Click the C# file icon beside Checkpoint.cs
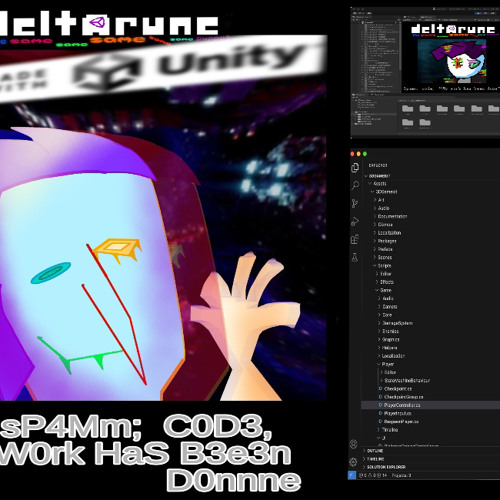 (x=380, y=389)
